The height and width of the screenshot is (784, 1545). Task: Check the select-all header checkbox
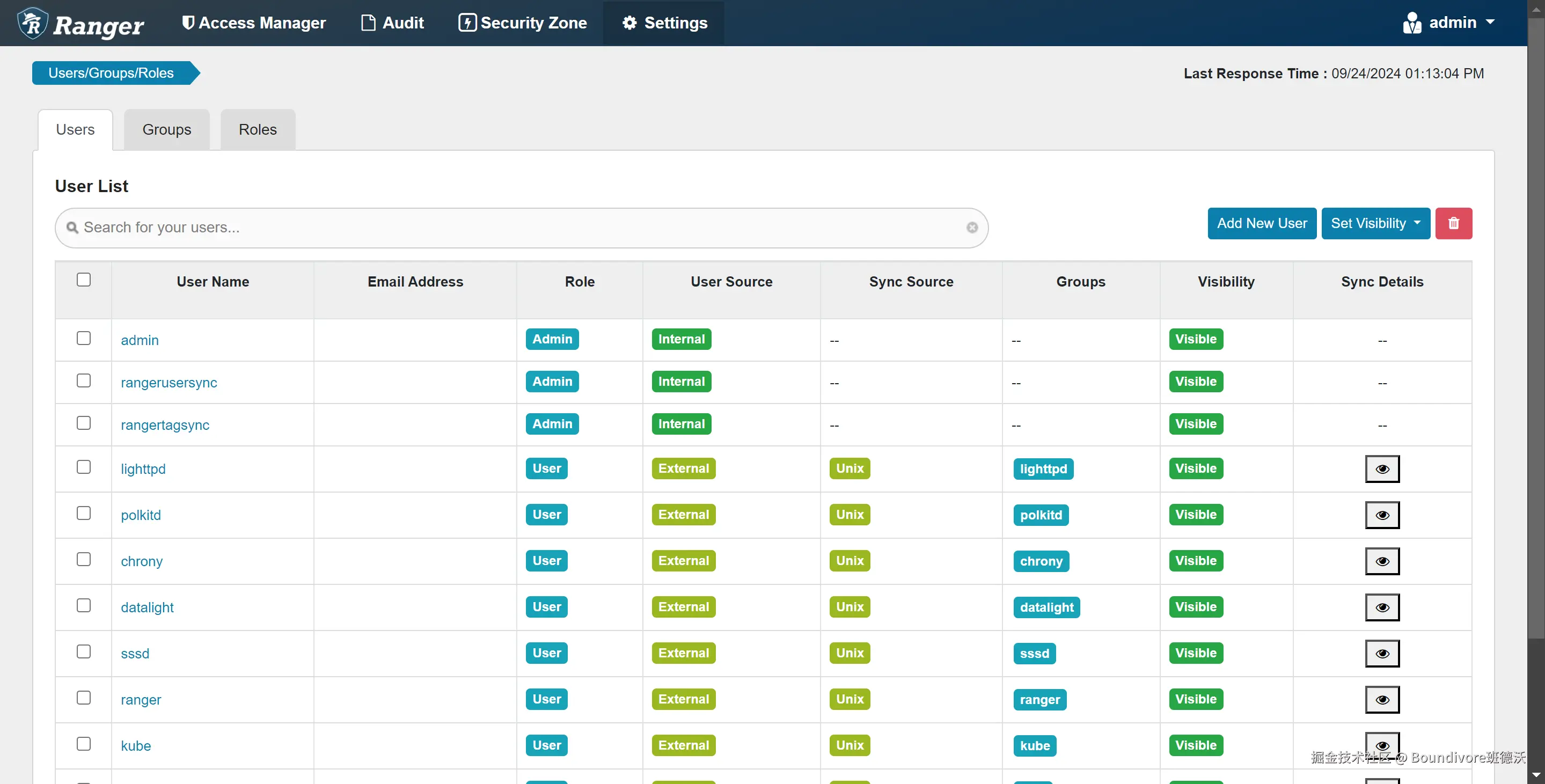(x=83, y=280)
